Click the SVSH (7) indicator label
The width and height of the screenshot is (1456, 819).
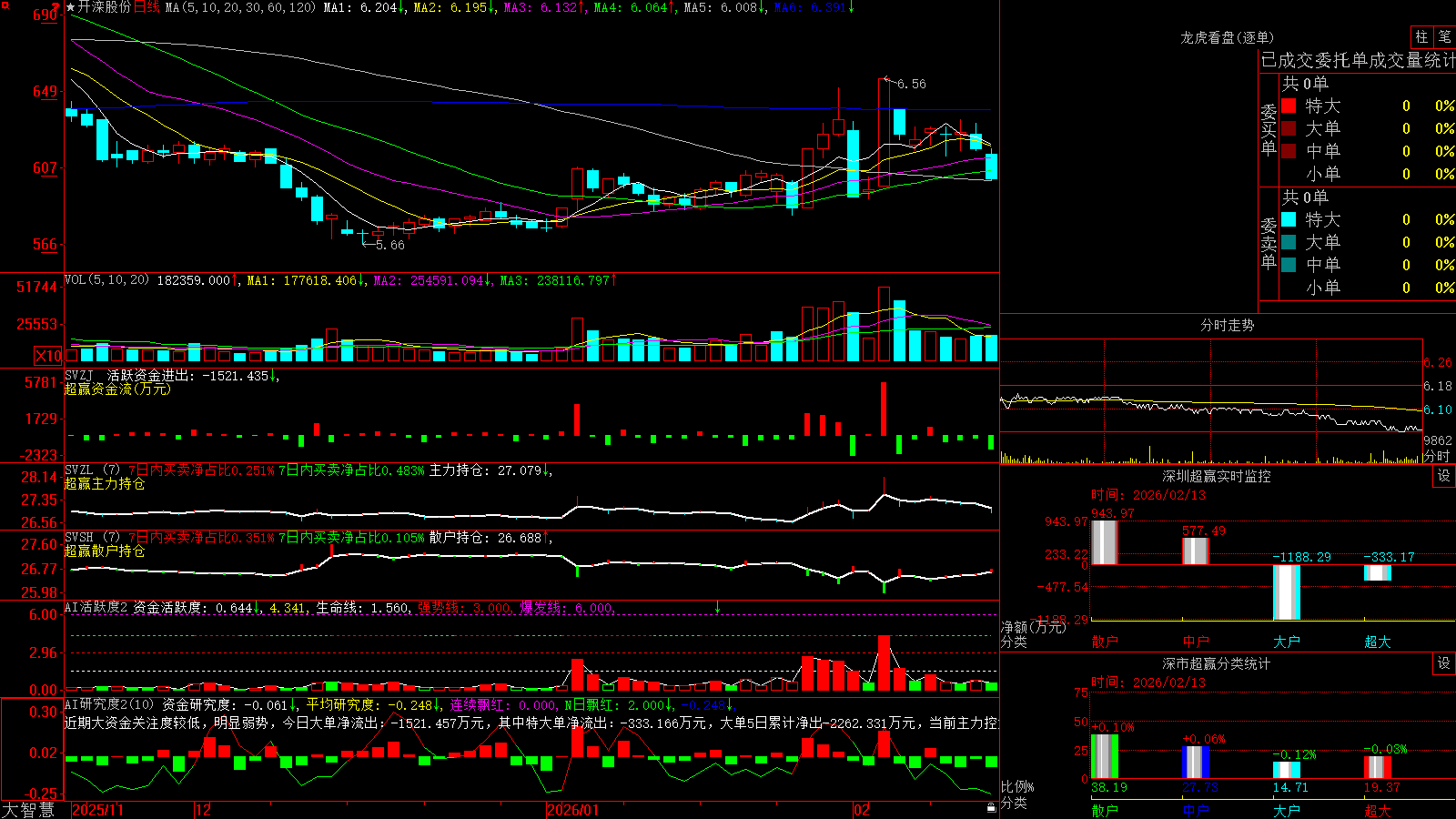(x=92, y=538)
